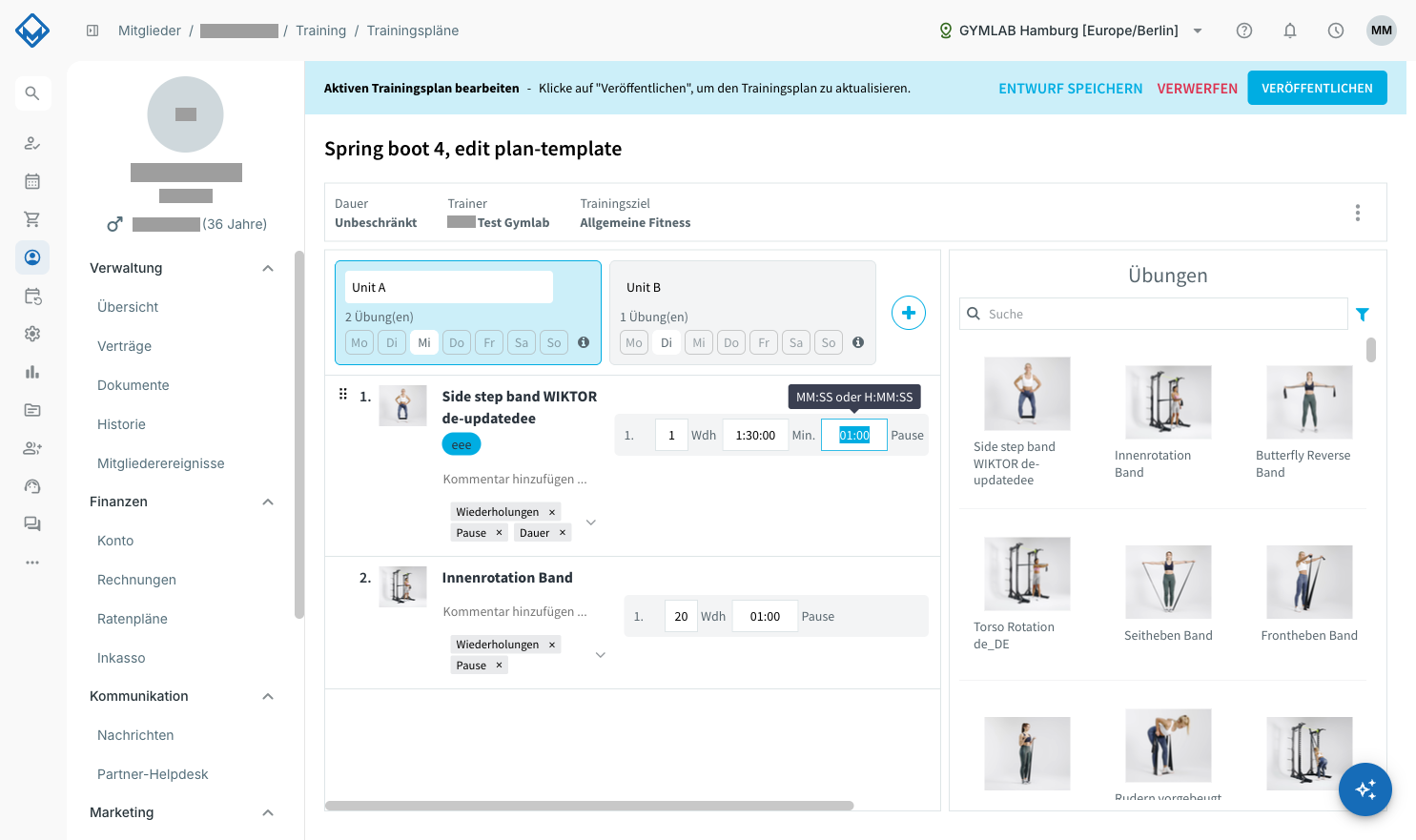Add a new unit with plus button

909,313
